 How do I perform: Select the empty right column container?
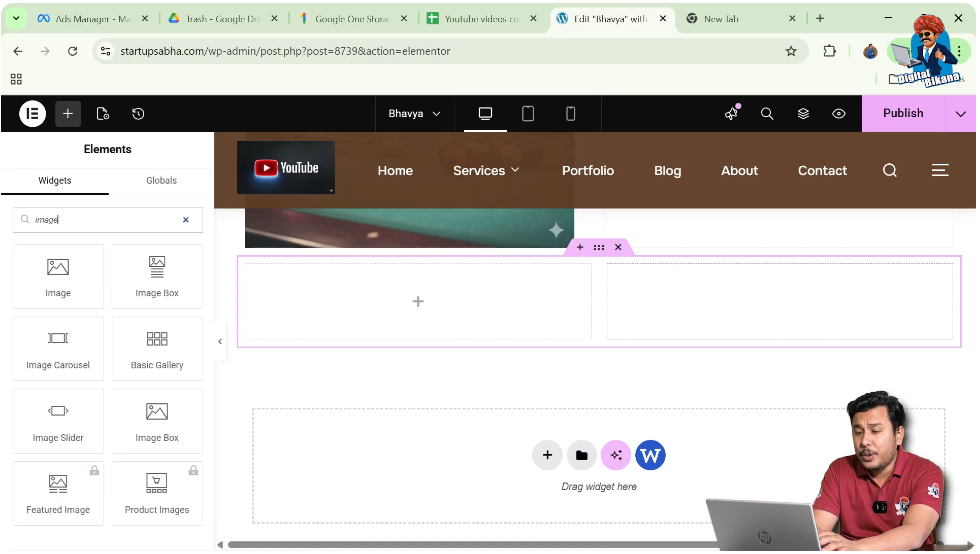pos(780,302)
